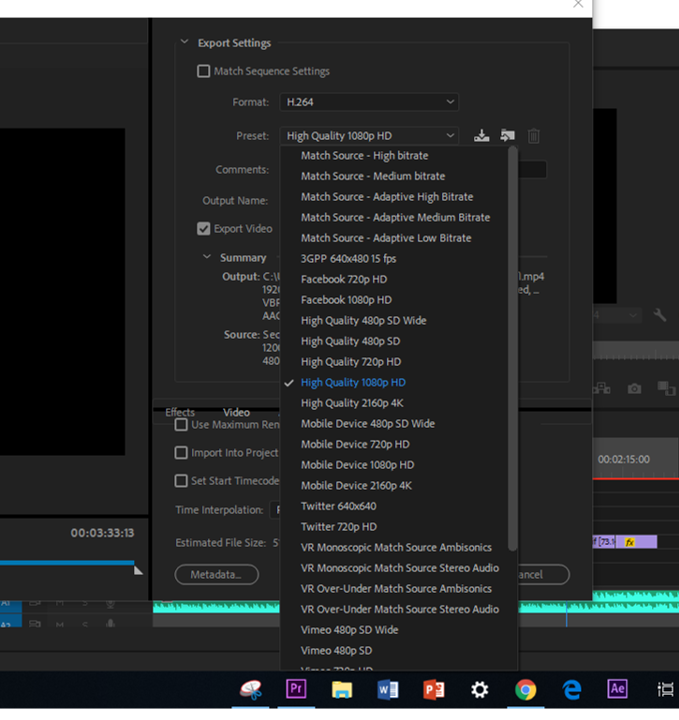The height and width of the screenshot is (720, 679).
Task: Toggle Match Sequence Settings checkbox
Action: [x=203, y=71]
